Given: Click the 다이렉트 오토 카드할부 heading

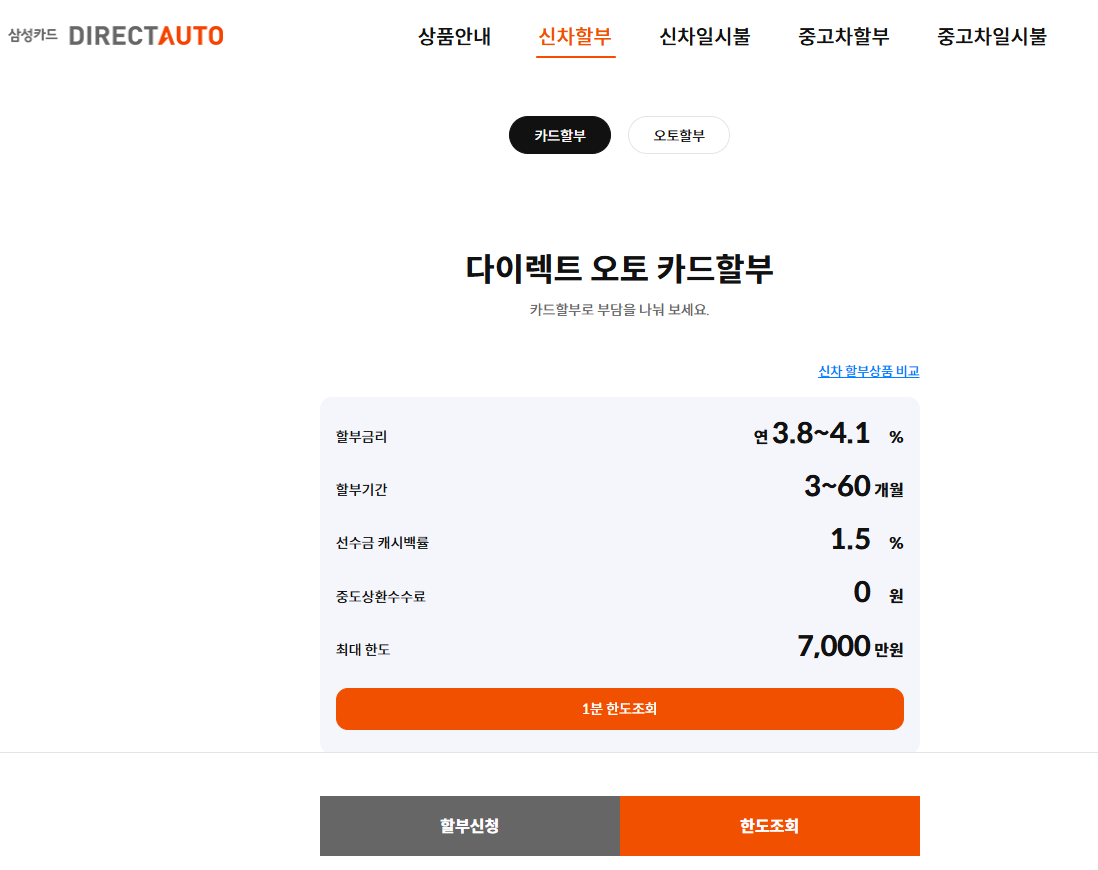Looking at the screenshot, I should (x=620, y=268).
